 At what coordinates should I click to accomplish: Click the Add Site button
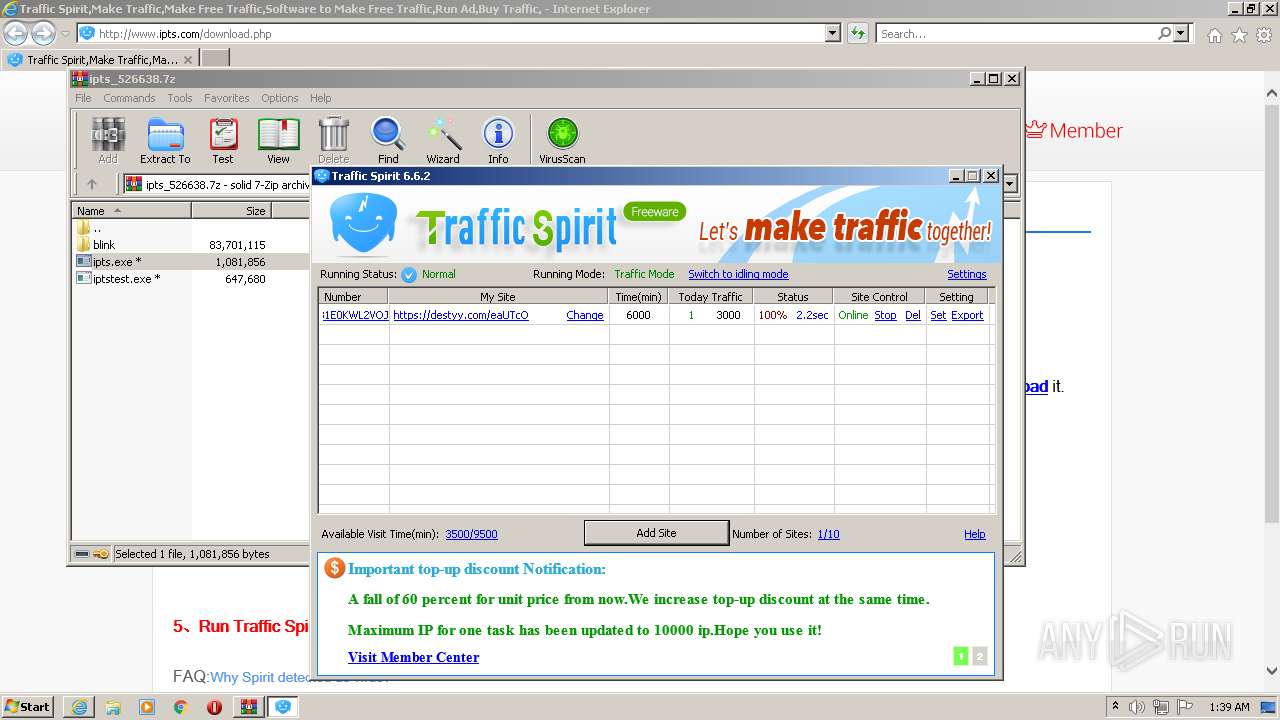(656, 533)
